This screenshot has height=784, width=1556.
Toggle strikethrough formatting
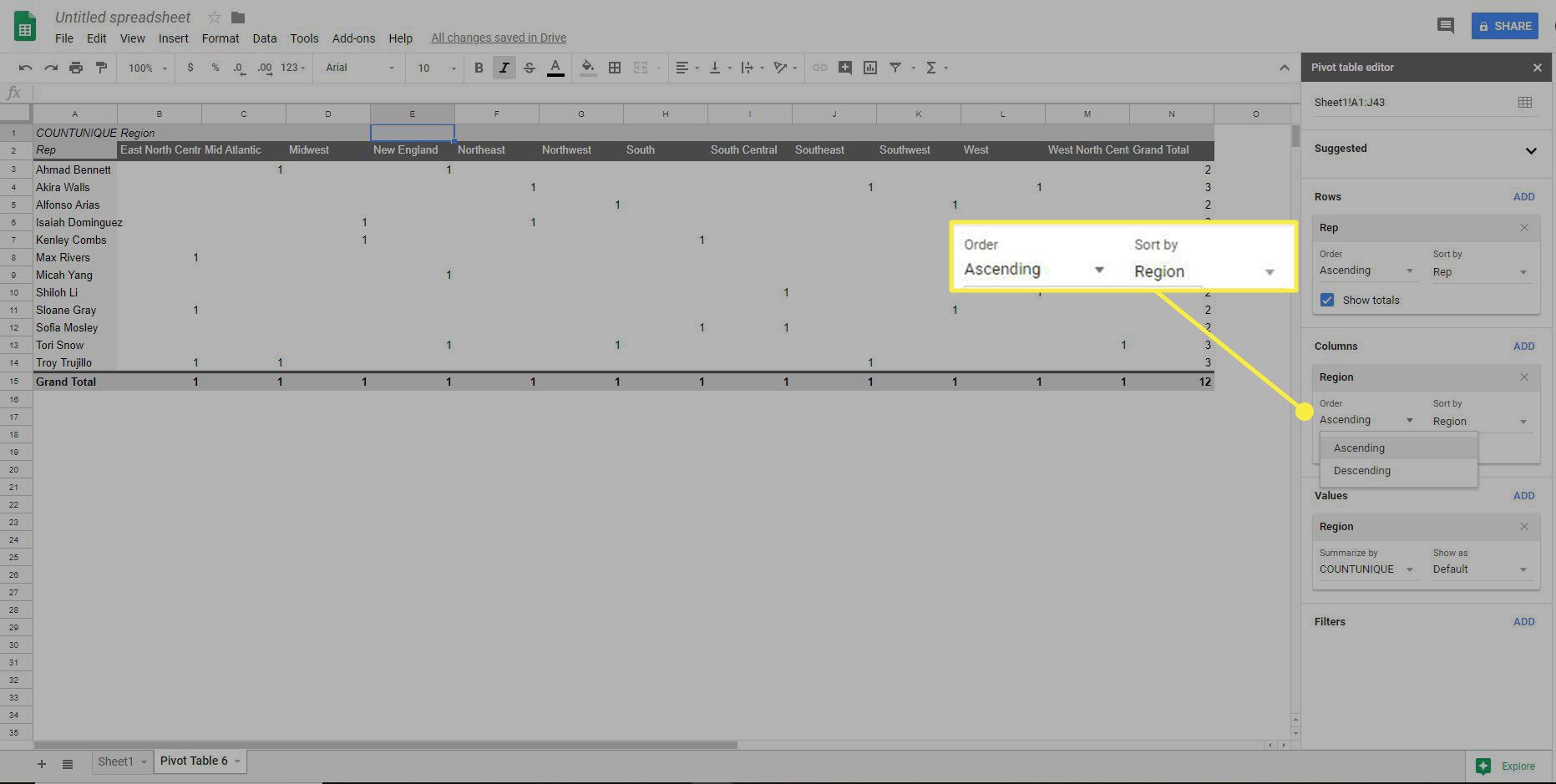[529, 68]
